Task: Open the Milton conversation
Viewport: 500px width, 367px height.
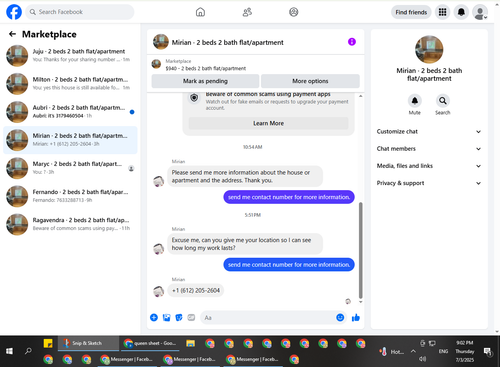Action: [70, 84]
